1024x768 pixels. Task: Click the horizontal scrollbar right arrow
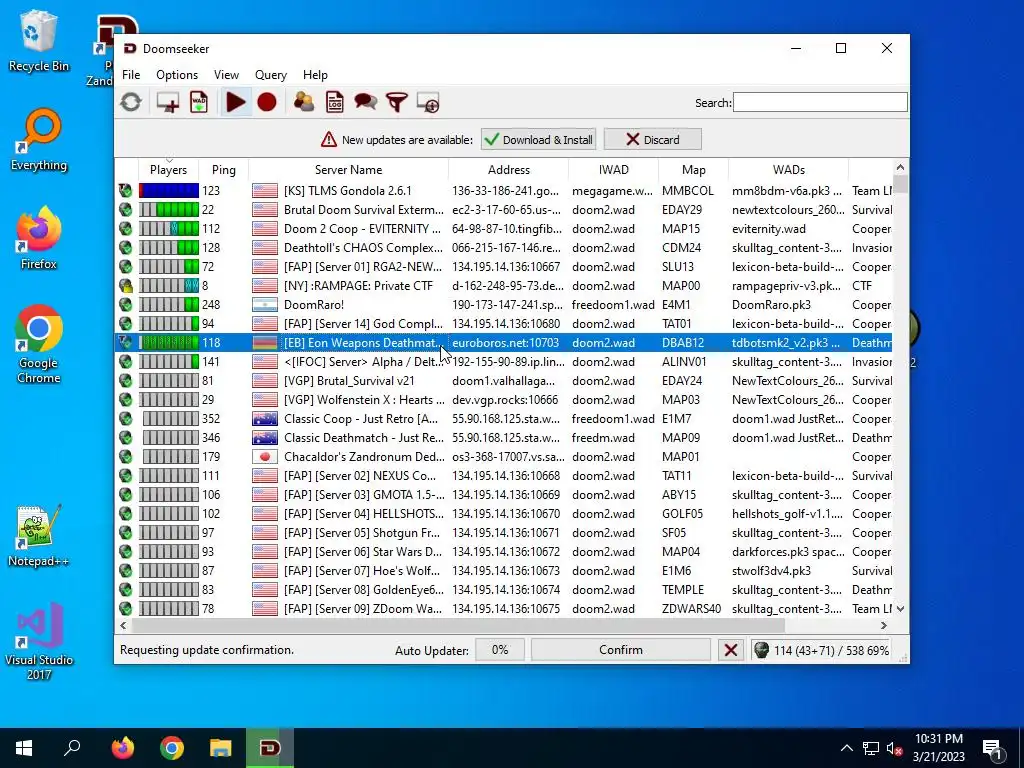click(x=884, y=626)
